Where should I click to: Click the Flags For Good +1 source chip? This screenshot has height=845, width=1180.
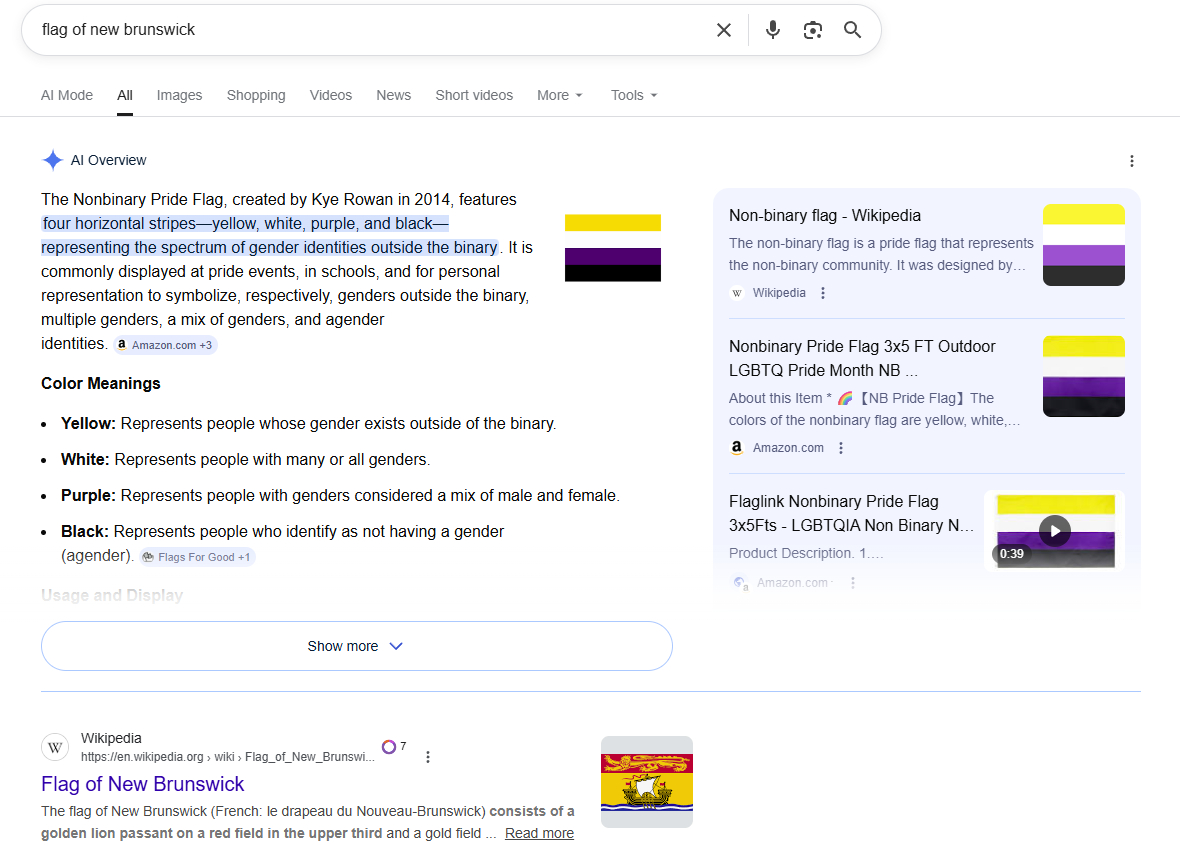coord(197,557)
